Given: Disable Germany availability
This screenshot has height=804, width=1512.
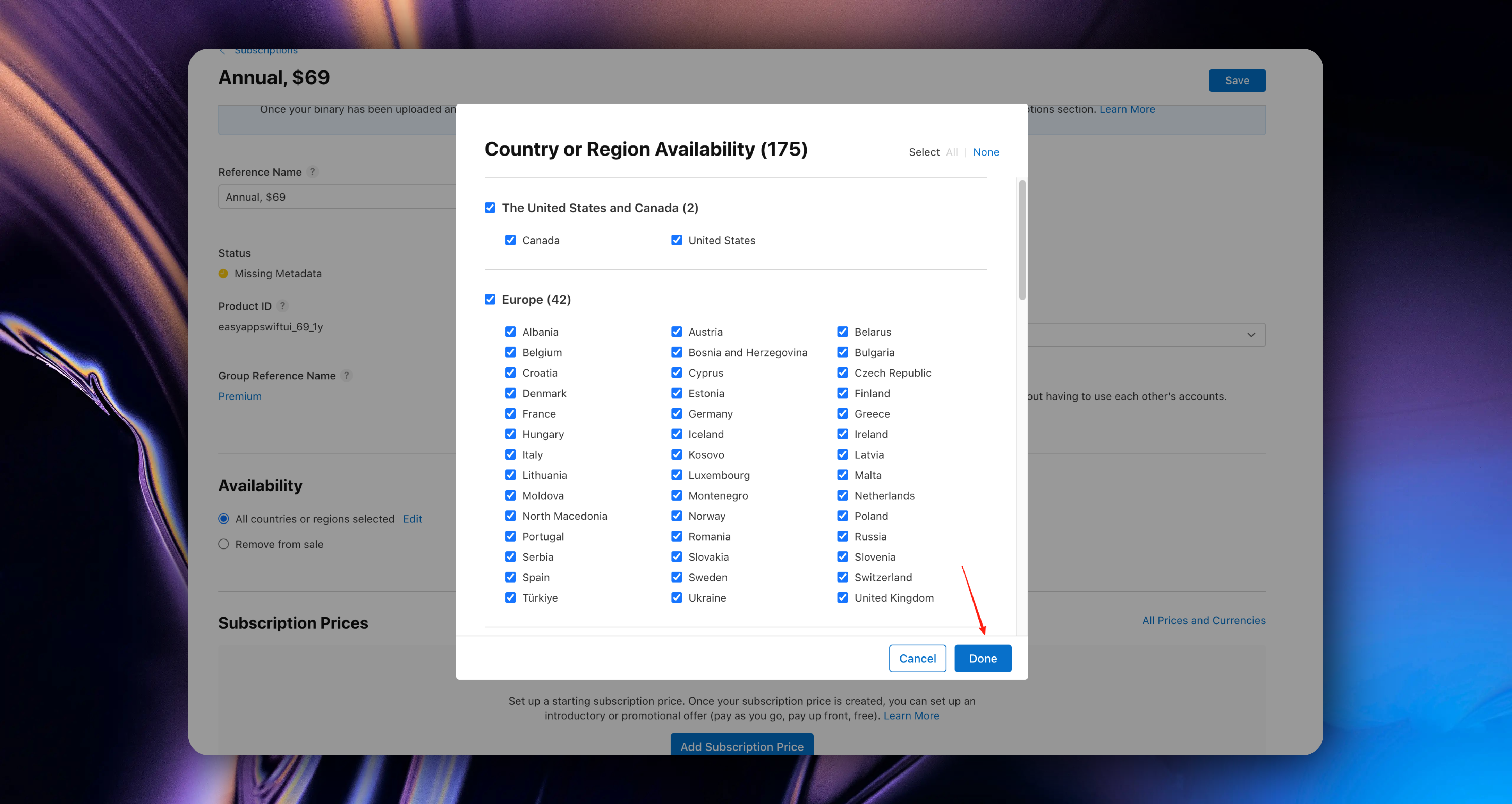Looking at the screenshot, I should click(676, 413).
